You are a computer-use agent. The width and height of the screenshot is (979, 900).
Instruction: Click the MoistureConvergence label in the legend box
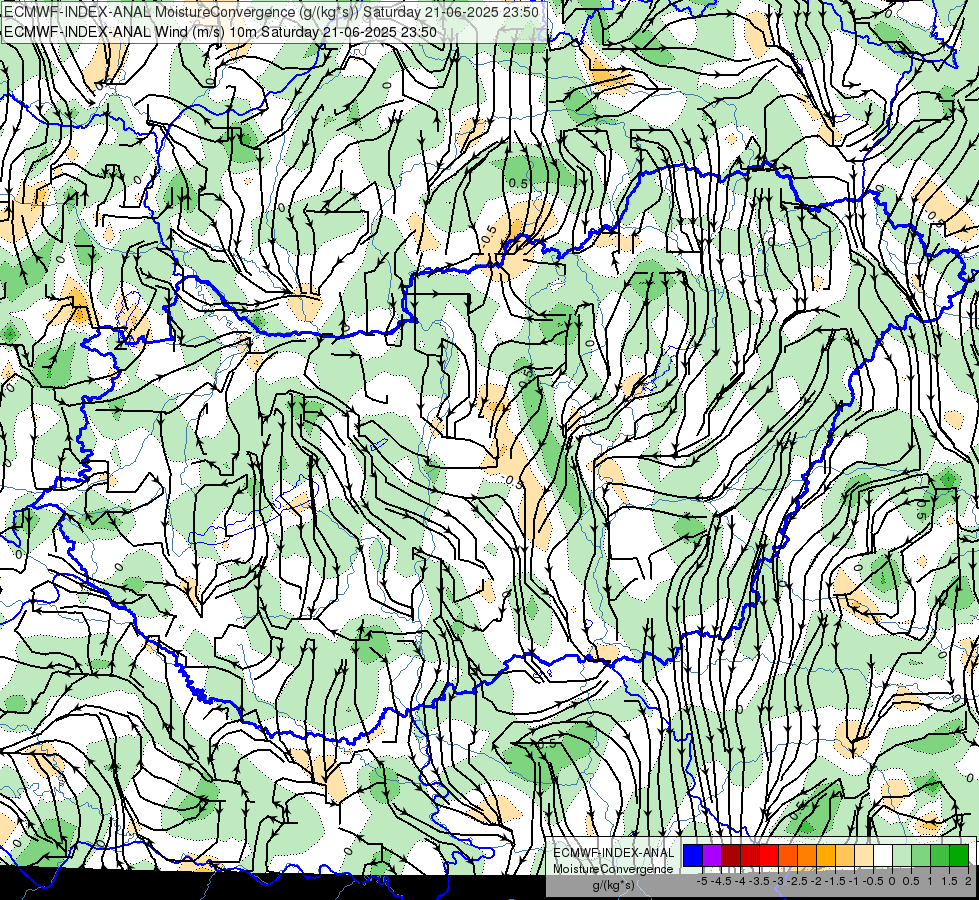pos(613,869)
